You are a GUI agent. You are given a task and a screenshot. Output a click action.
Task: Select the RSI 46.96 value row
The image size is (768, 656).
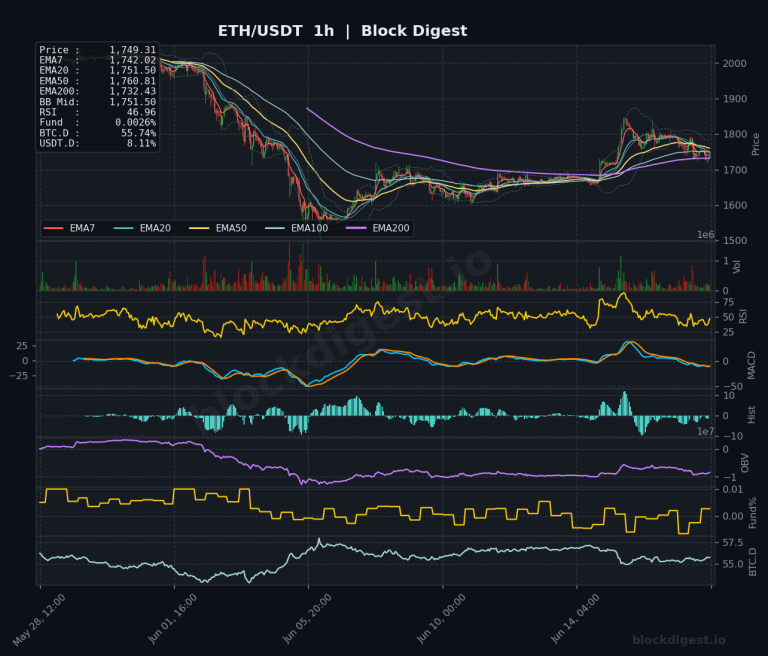coord(97,112)
